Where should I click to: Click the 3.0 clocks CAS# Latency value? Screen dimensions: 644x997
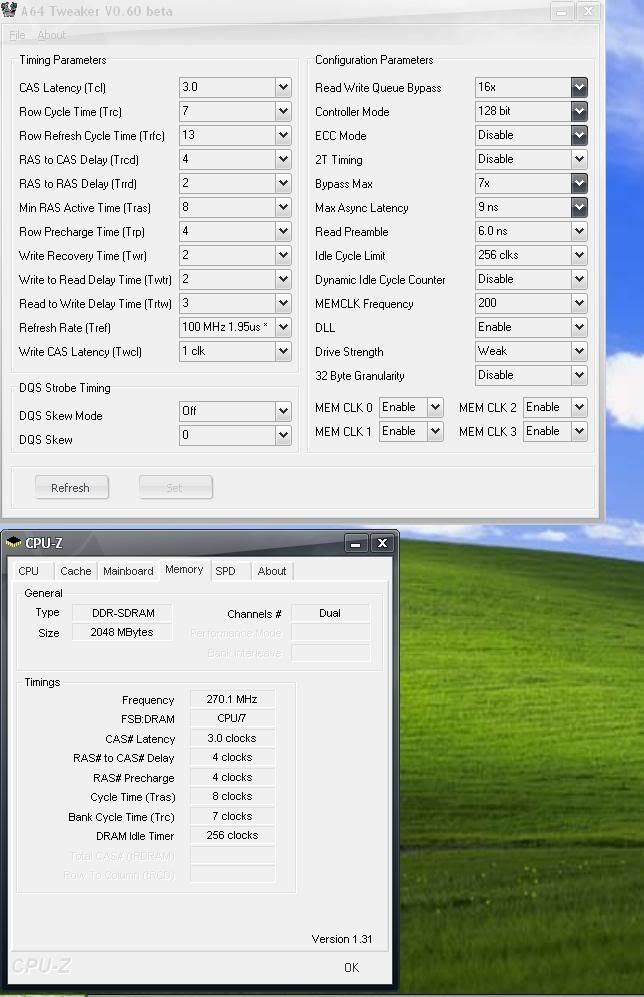[x=232, y=738]
